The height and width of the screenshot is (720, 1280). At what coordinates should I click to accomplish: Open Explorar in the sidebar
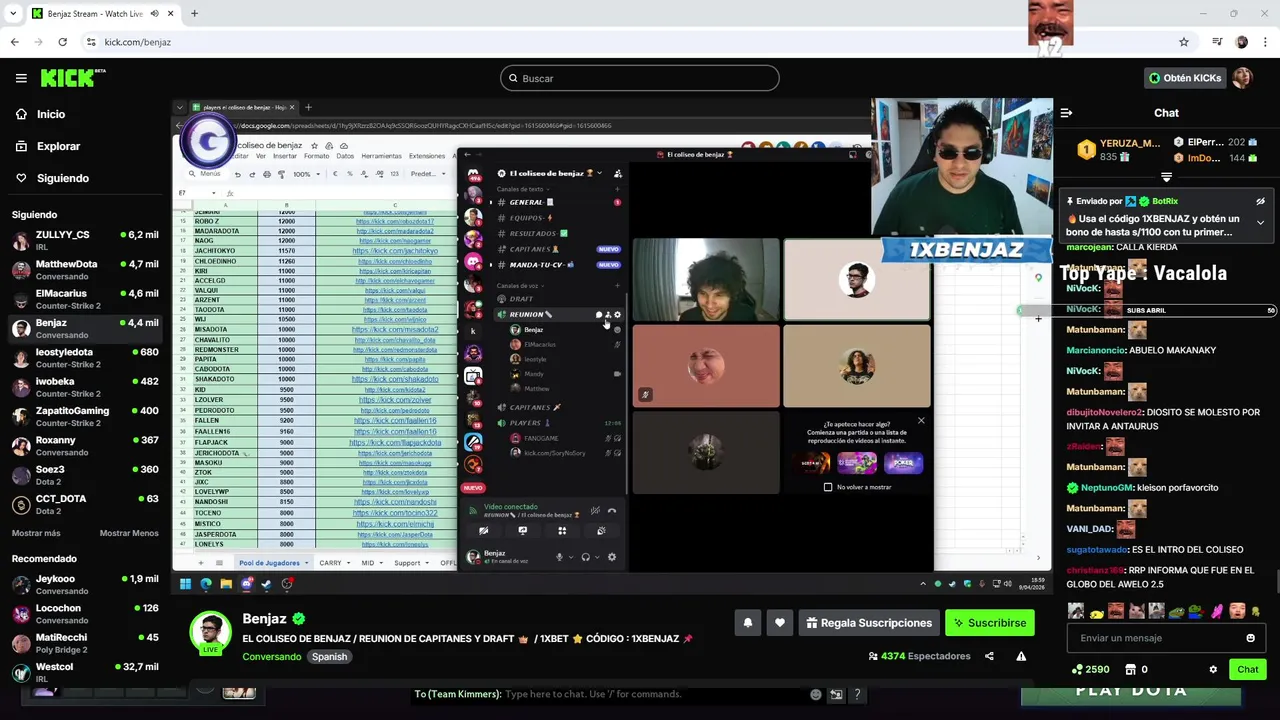click(58, 146)
